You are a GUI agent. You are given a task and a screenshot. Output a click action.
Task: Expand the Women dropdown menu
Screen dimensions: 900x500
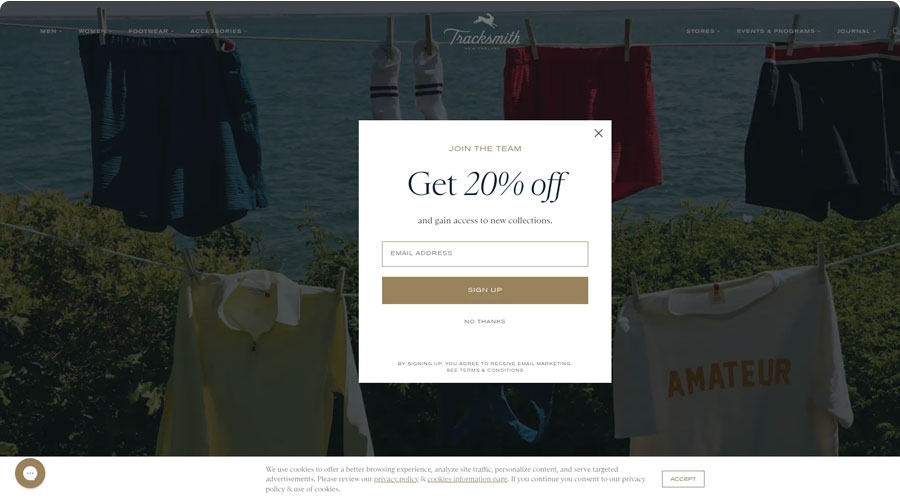coord(94,31)
